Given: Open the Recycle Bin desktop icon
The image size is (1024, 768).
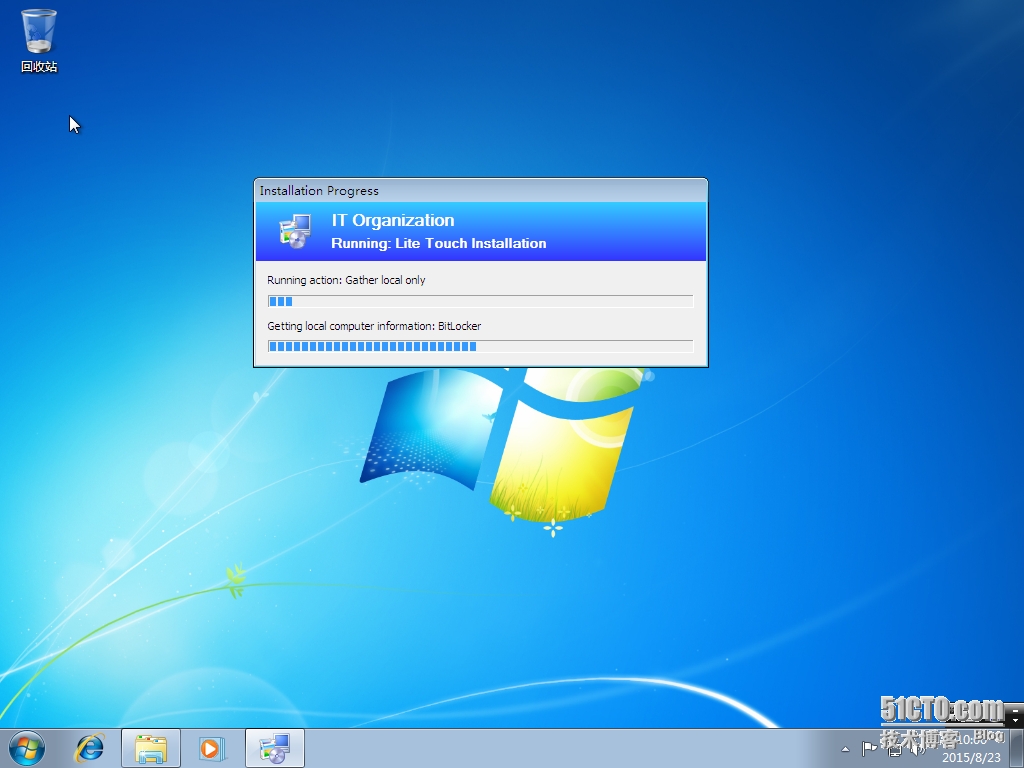Looking at the screenshot, I should 39,40.
